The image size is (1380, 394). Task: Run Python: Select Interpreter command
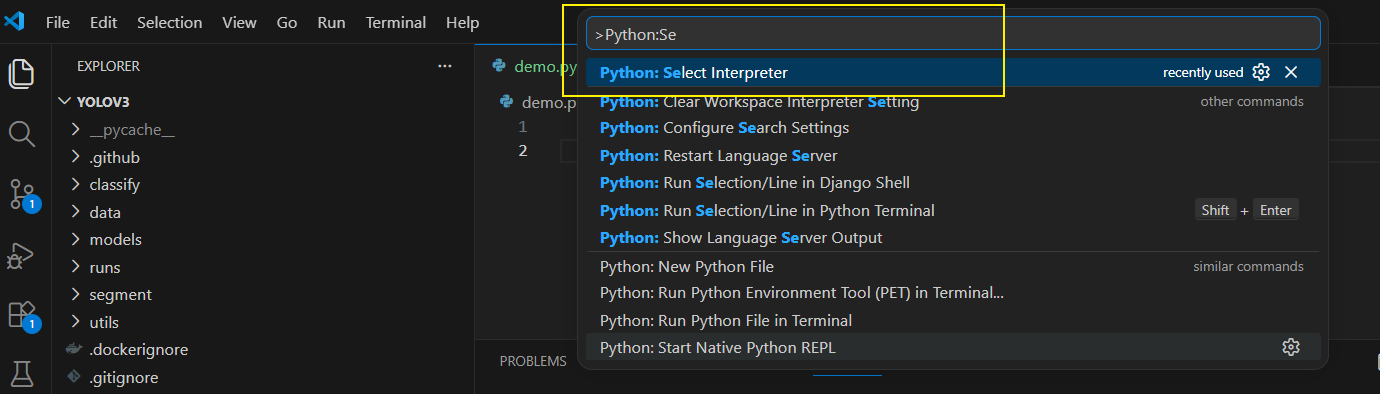953,72
